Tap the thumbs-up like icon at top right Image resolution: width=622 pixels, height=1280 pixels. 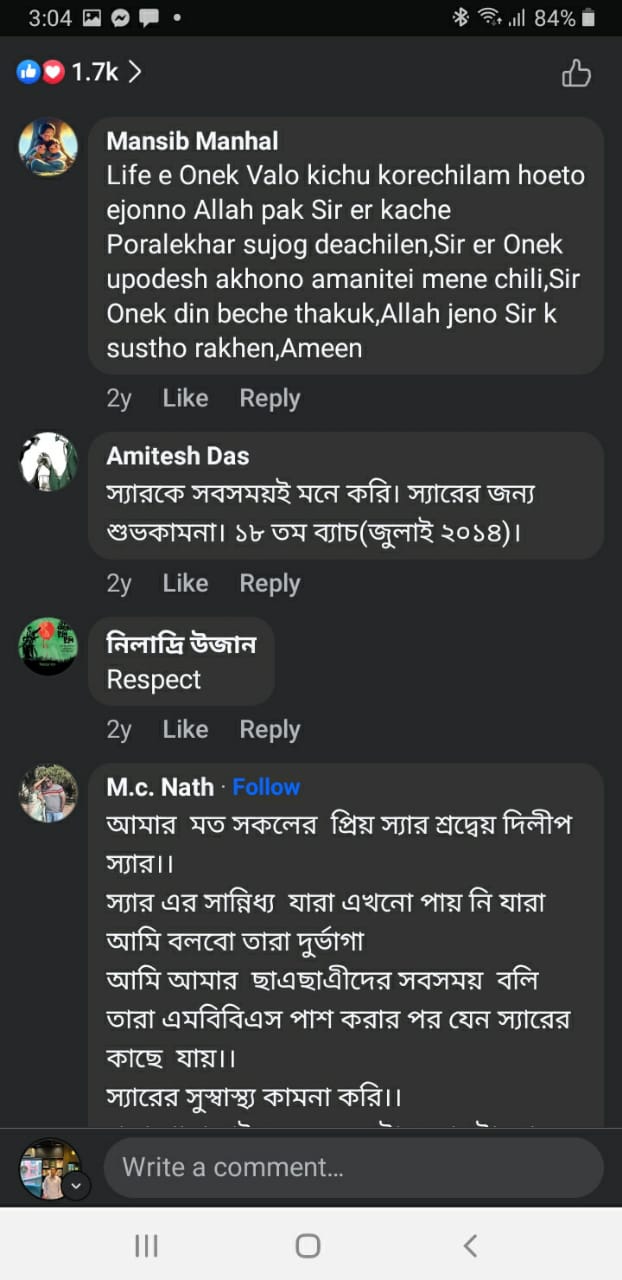coord(576,73)
